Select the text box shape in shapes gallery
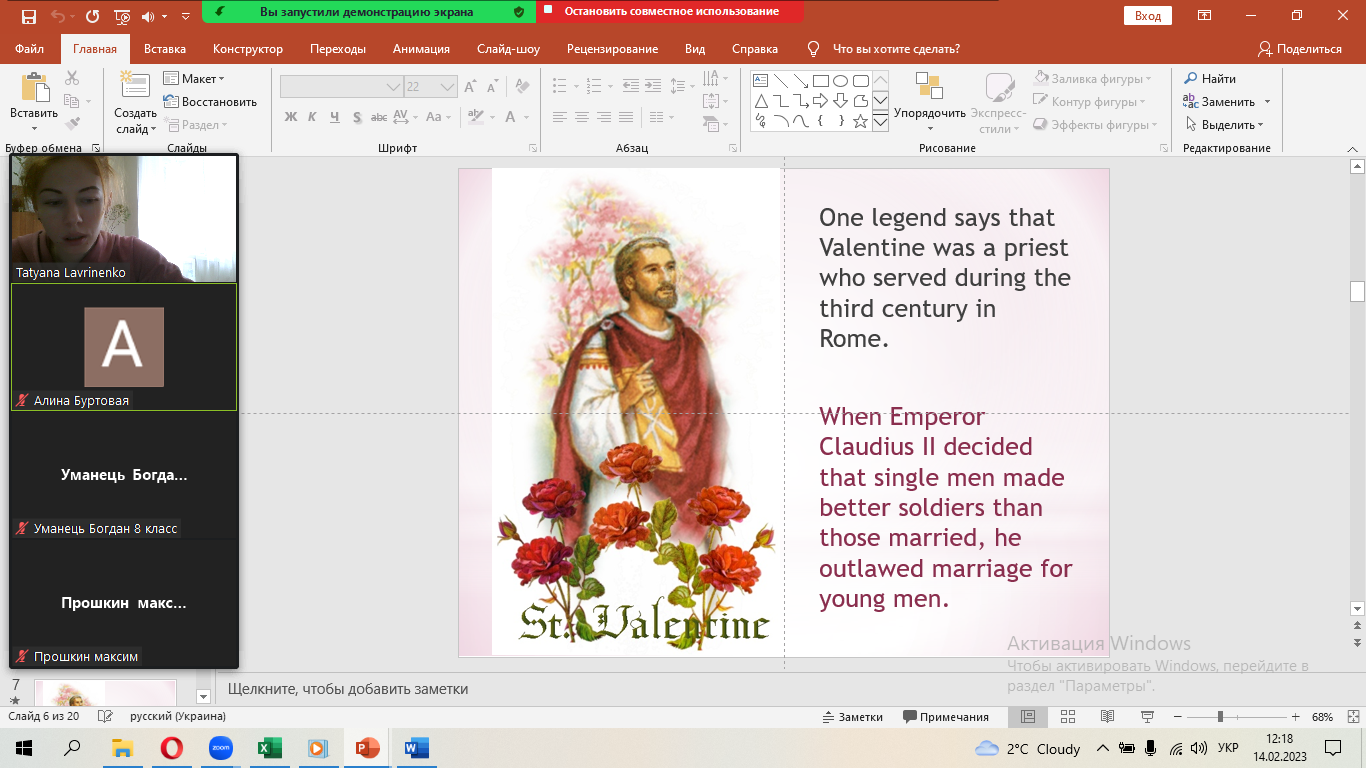This screenshot has height=768, width=1366. point(760,81)
